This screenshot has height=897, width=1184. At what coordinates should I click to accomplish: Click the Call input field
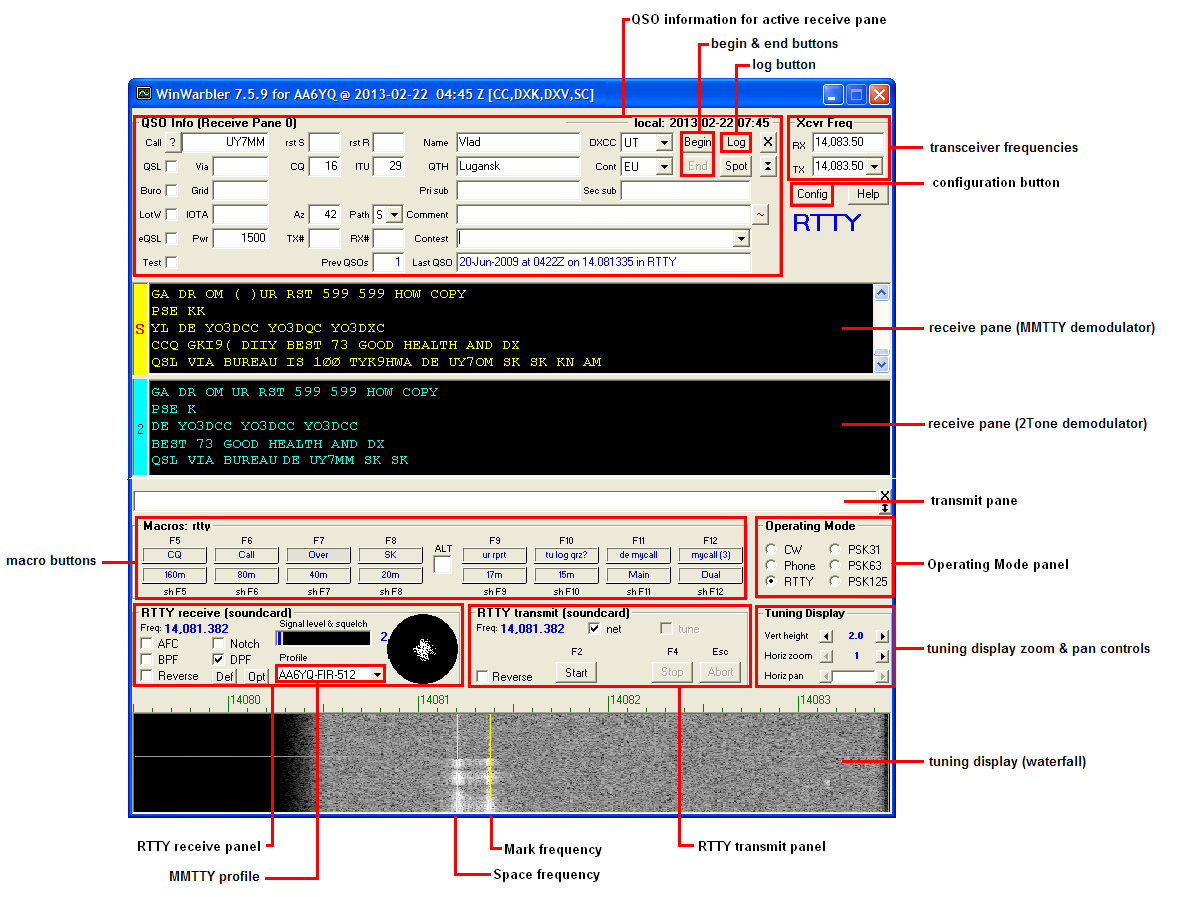(225, 142)
